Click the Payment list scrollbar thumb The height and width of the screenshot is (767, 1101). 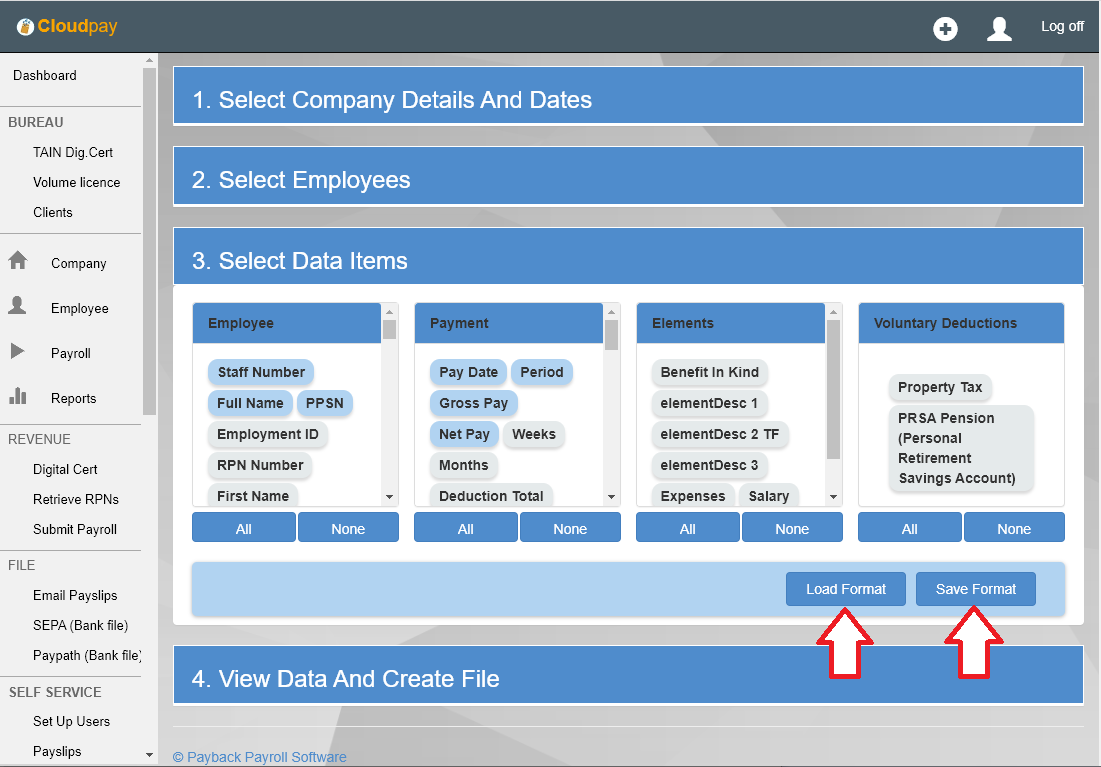pyautogui.click(x=611, y=335)
